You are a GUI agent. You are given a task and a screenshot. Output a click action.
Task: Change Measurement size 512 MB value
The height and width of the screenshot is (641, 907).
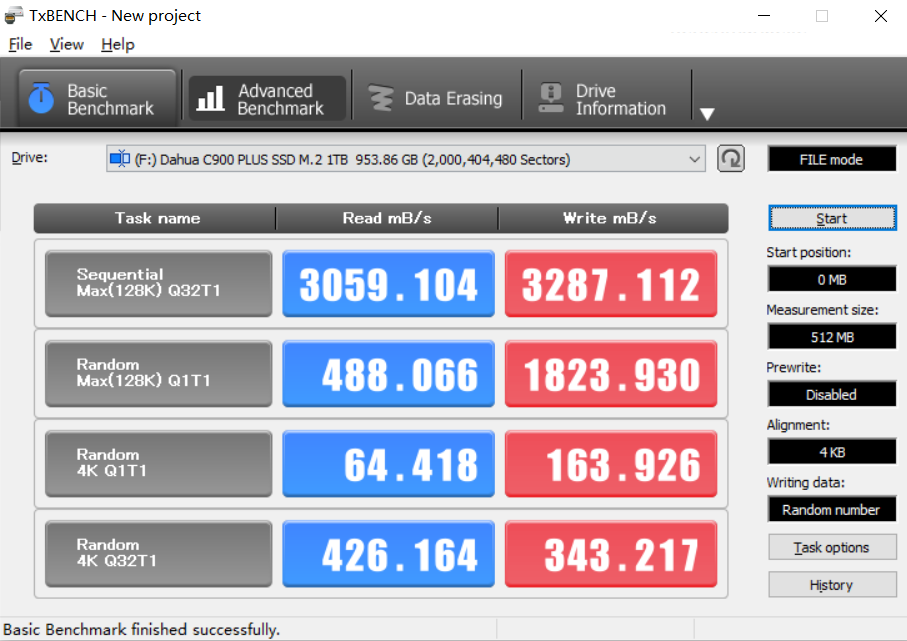click(832, 337)
